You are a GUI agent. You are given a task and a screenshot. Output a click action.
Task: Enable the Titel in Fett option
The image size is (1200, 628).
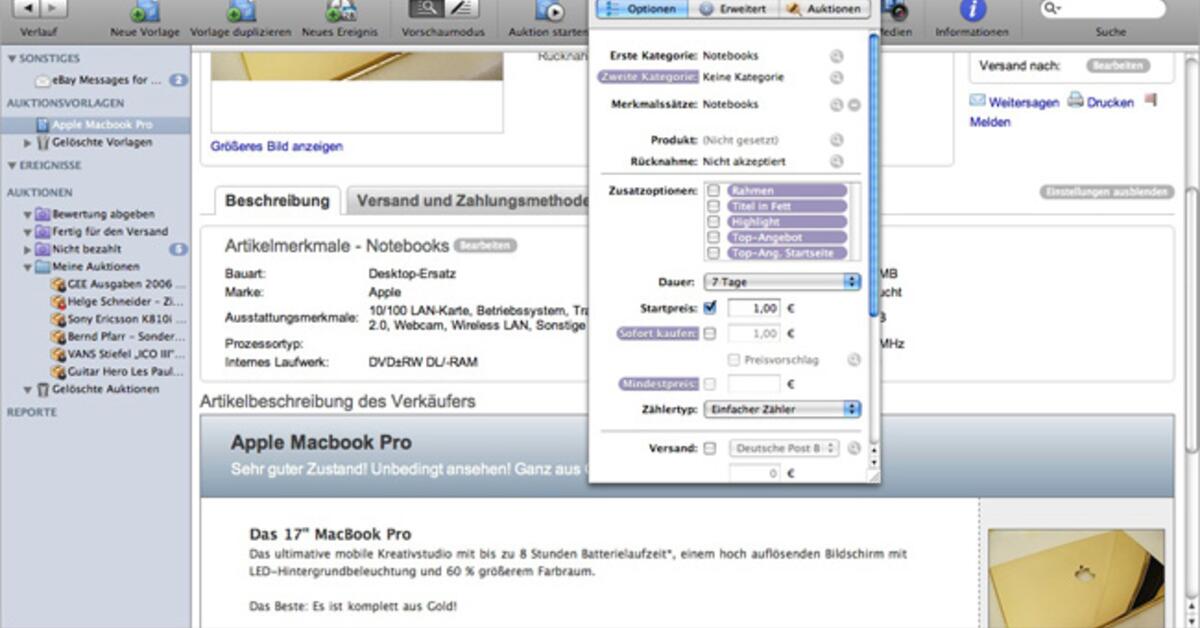pyautogui.click(x=714, y=206)
